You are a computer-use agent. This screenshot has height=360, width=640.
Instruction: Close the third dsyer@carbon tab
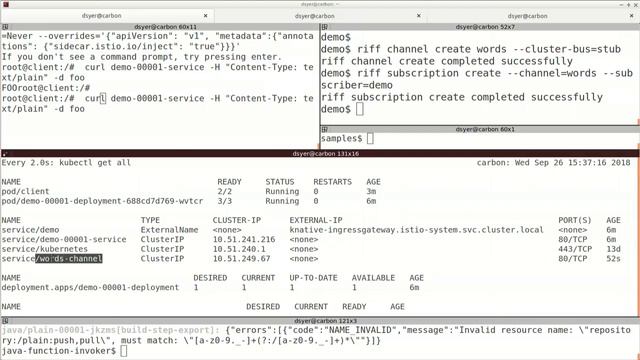coord(632,16)
